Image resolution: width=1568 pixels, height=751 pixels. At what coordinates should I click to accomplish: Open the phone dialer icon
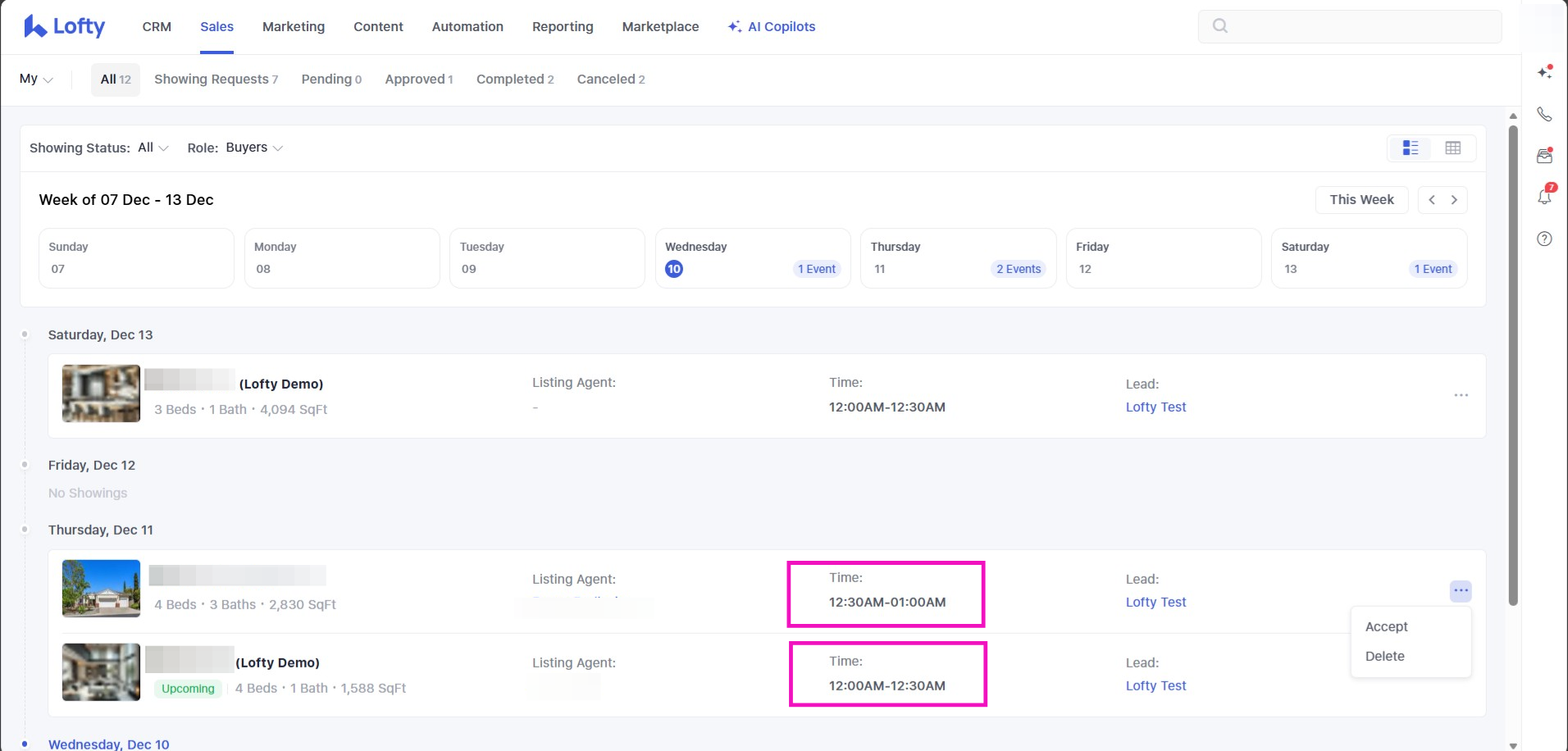tap(1544, 114)
